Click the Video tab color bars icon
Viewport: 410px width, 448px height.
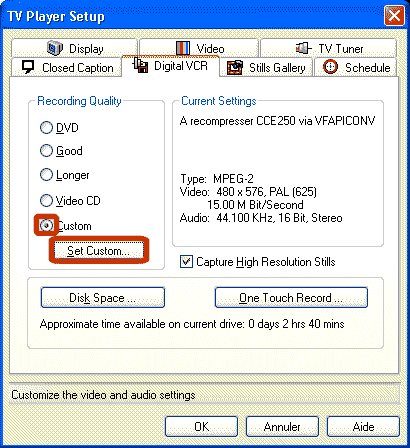click(x=183, y=48)
